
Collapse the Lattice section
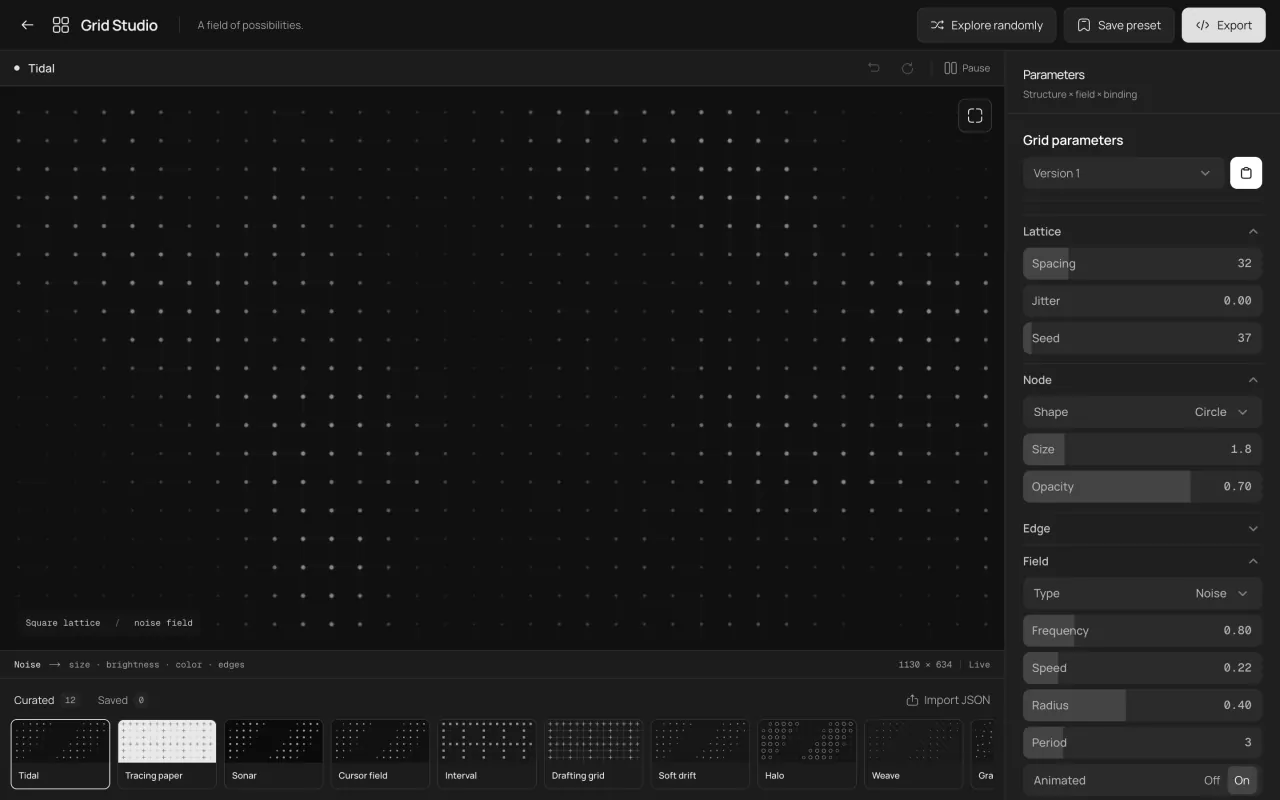coord(1142,231)
